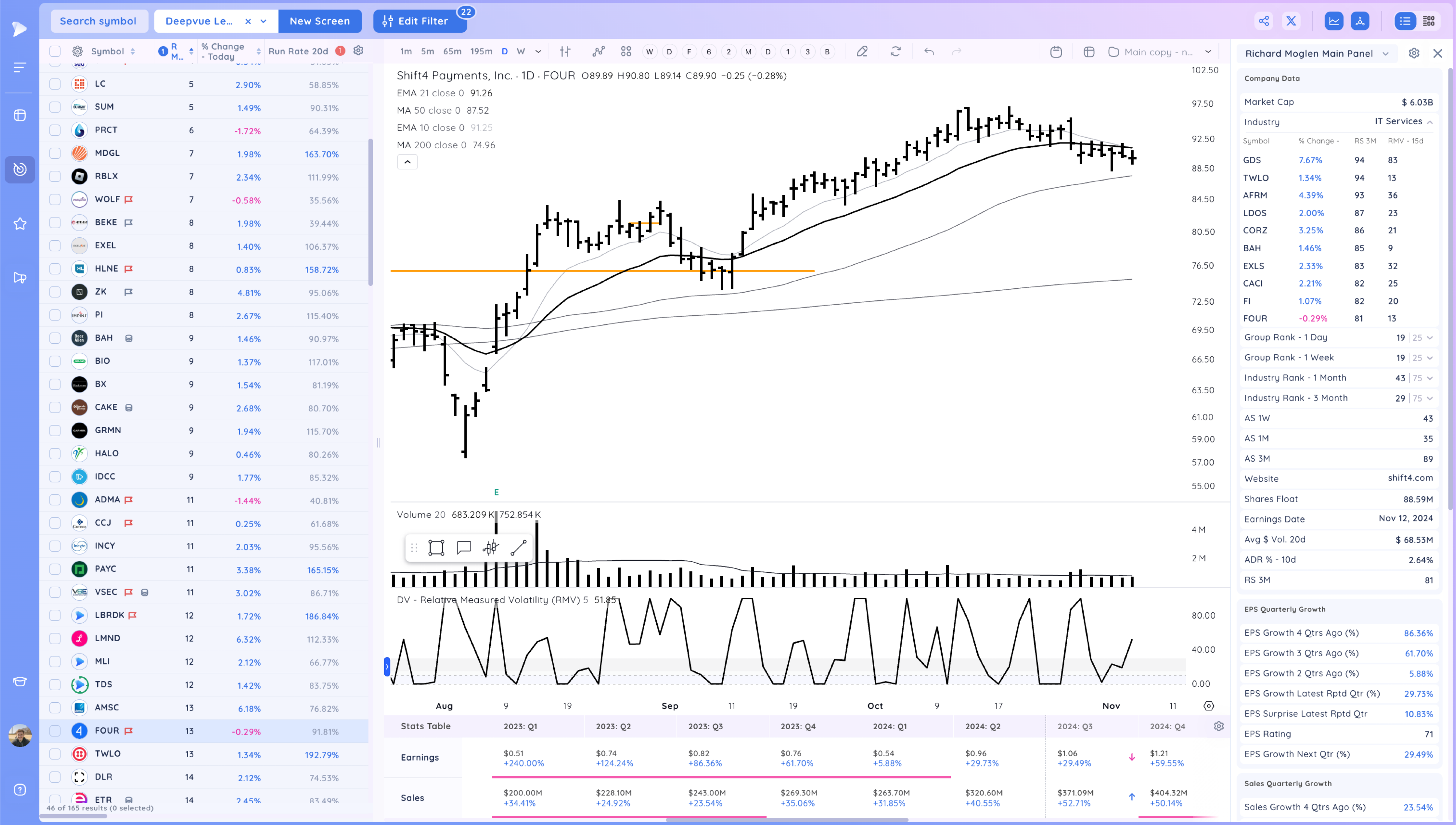Click the undo arrow icon
The image size is (1456, 825).
tap(929, 52)
